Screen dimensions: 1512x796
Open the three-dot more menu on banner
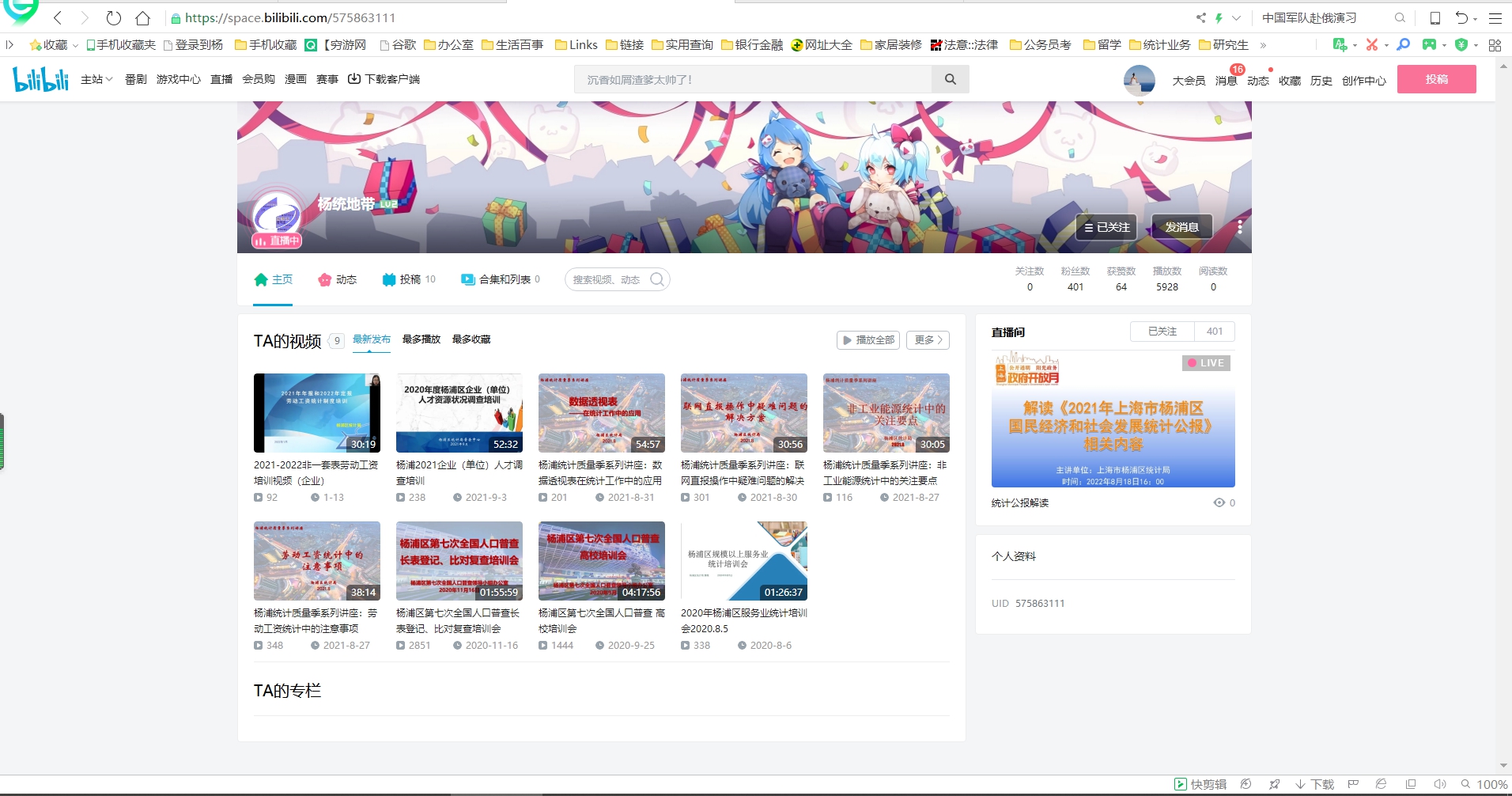1239,227
